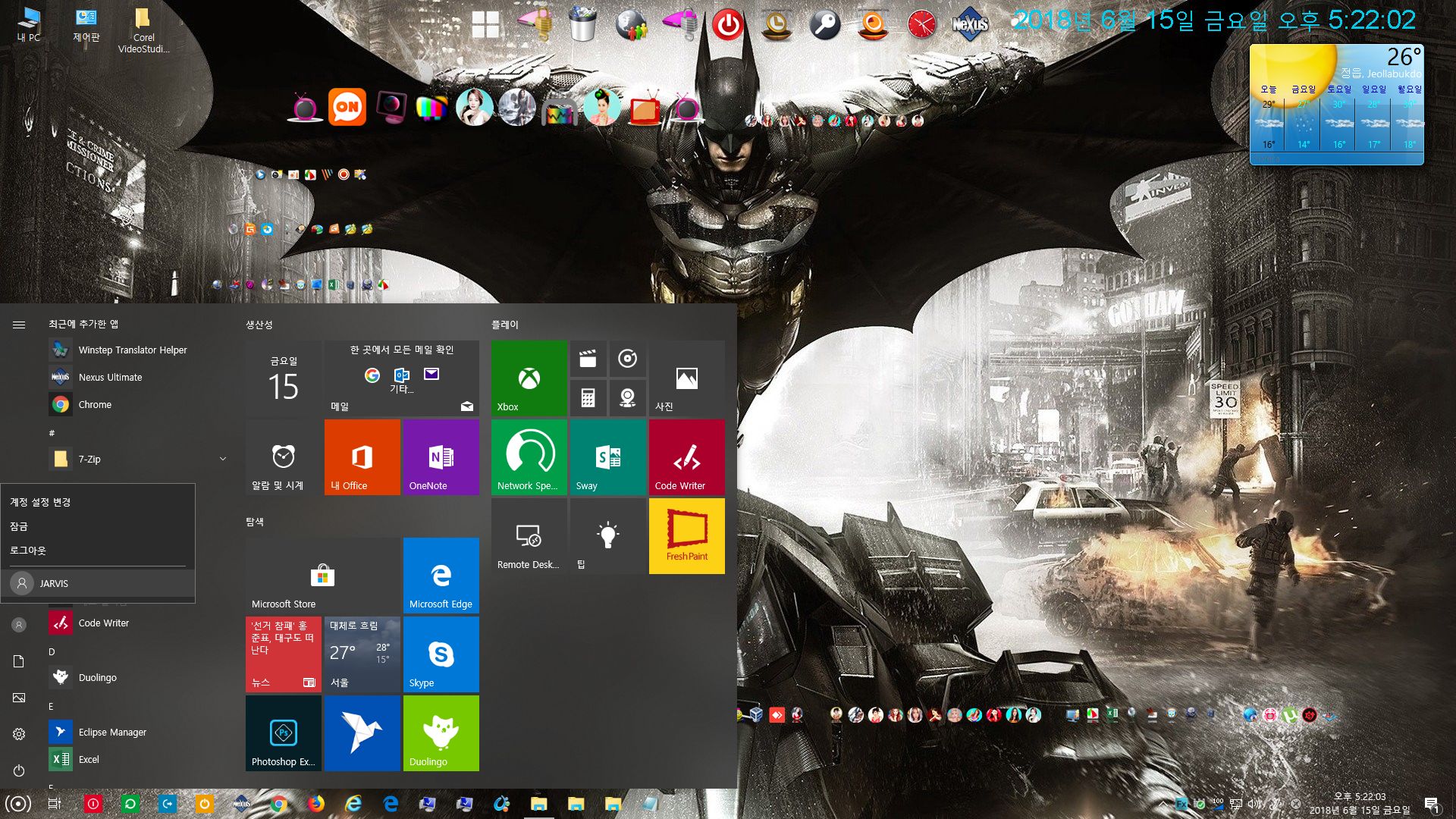Image resolution: width=1456 pixels, height=819 pixels.
Task: Choose 로그아웃 to sign out
Action: point(98,551)
